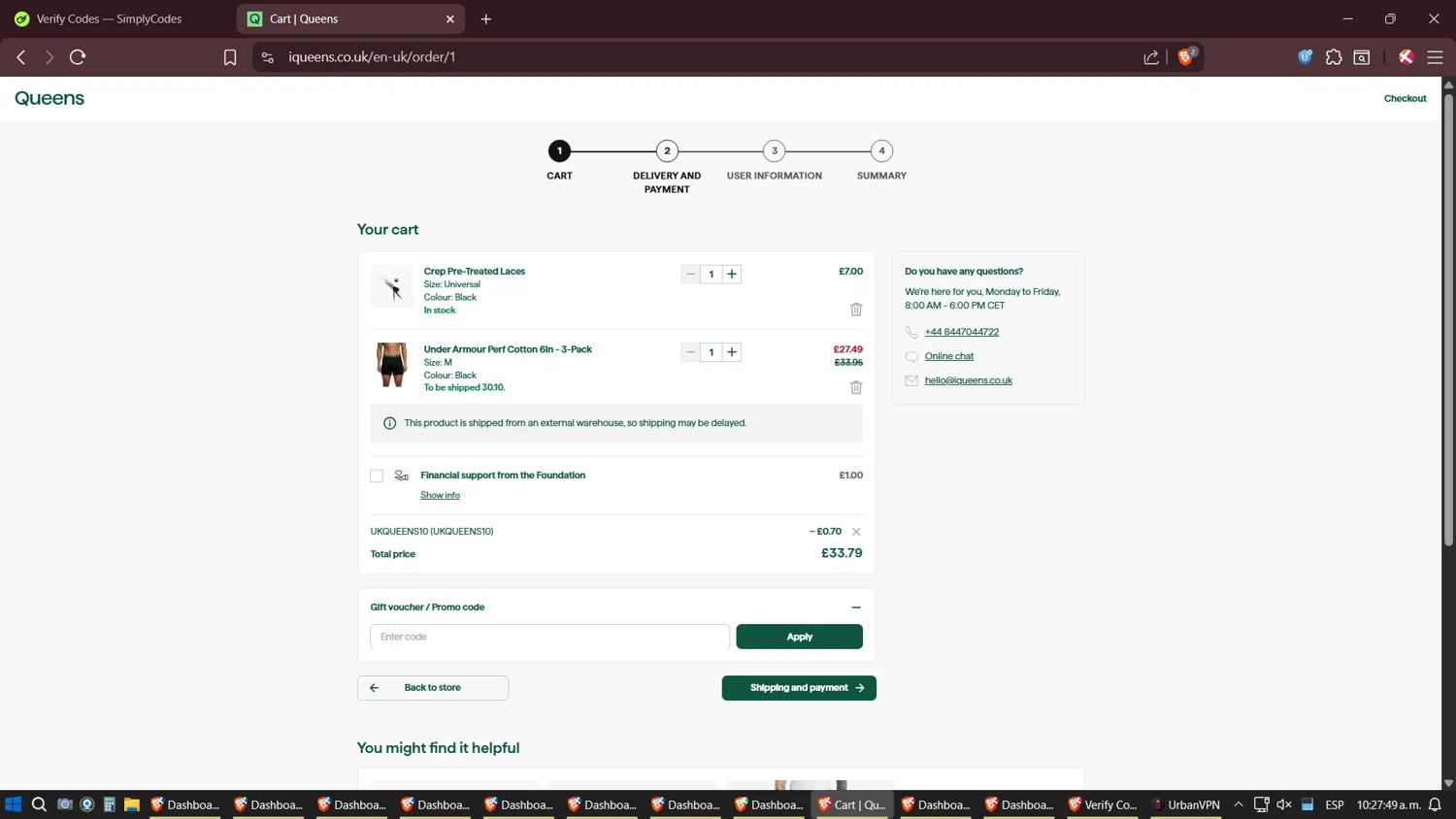The height and width of the screenshot is (819, 1456).
Task: Go to step 2 Delivery and Payment
Action: 667,151
